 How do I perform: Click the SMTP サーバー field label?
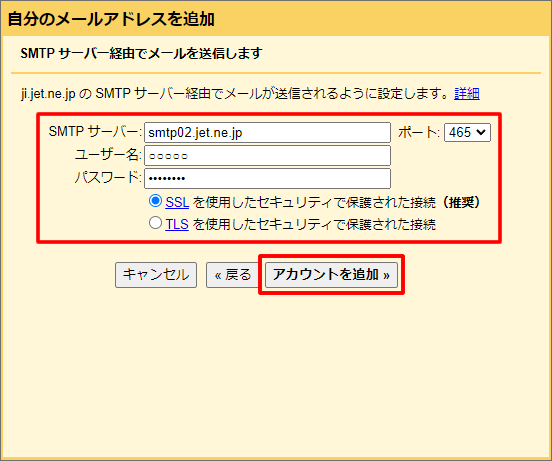tap(95, 132)
